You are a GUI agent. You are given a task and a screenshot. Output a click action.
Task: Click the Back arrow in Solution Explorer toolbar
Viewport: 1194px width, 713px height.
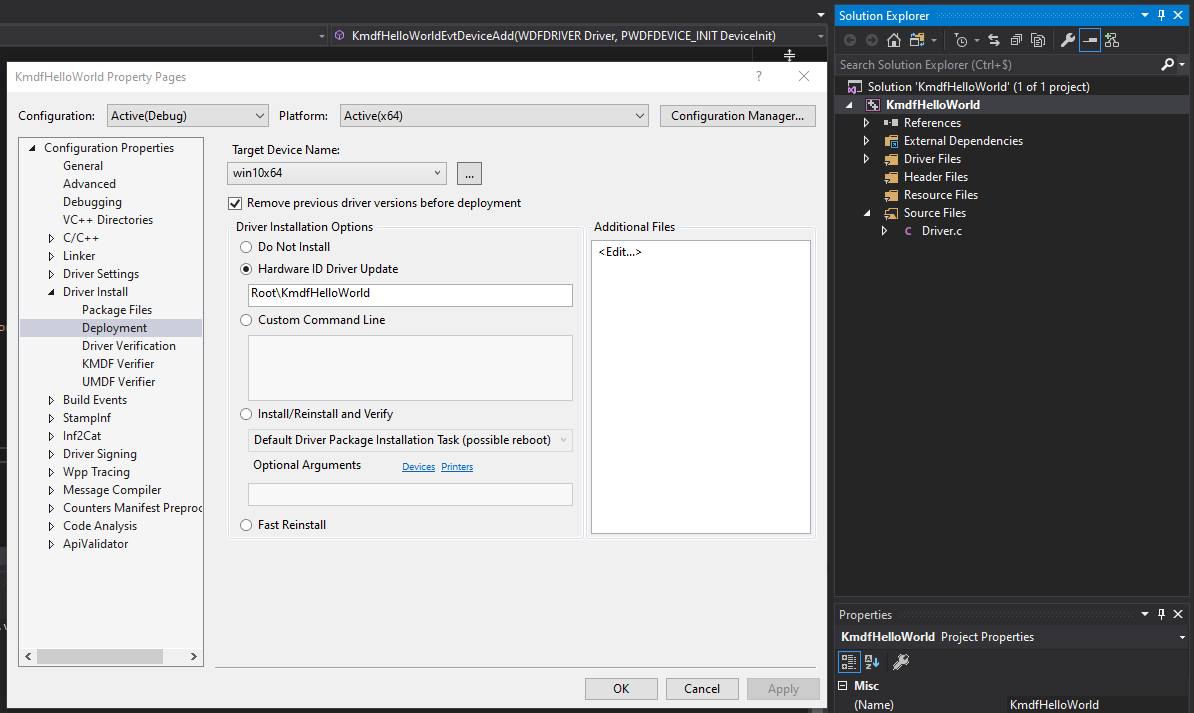tap(850, 40)
